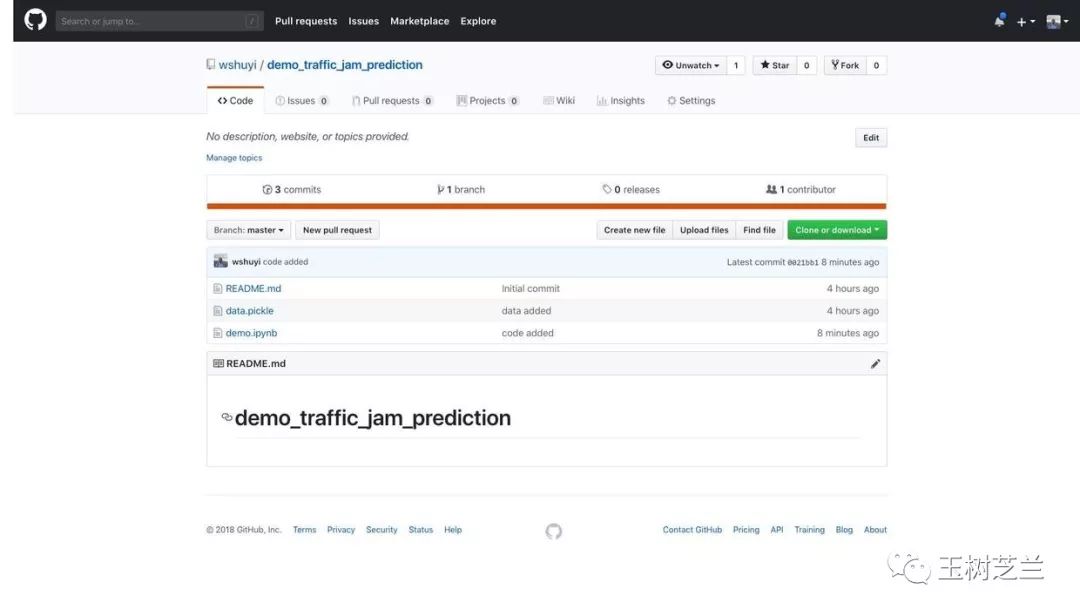Click file icon beside demo.ipynb
Image resolution: width=1080 pixels, height=616 pixels.
pyautogui.click(x=218, y=333)
